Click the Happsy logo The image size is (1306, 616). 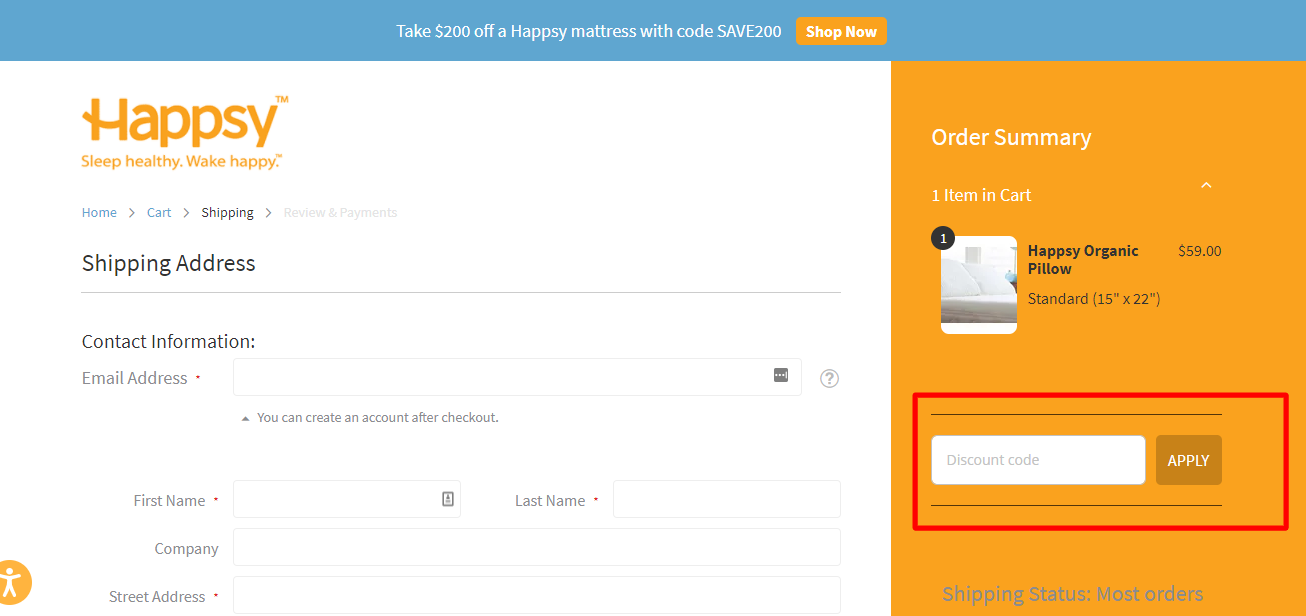(x=185, y=132)
